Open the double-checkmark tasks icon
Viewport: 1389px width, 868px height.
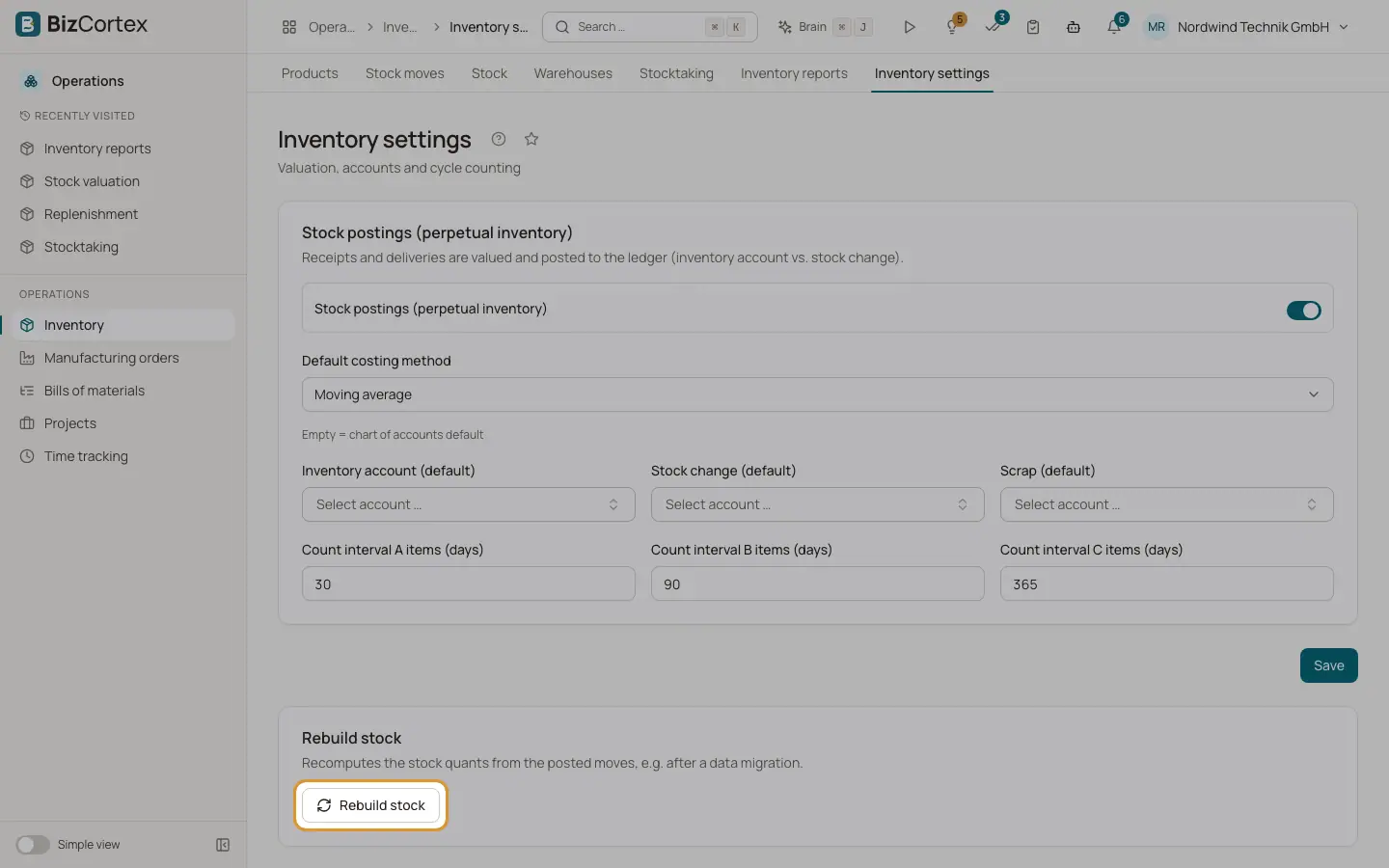[993, 27]
